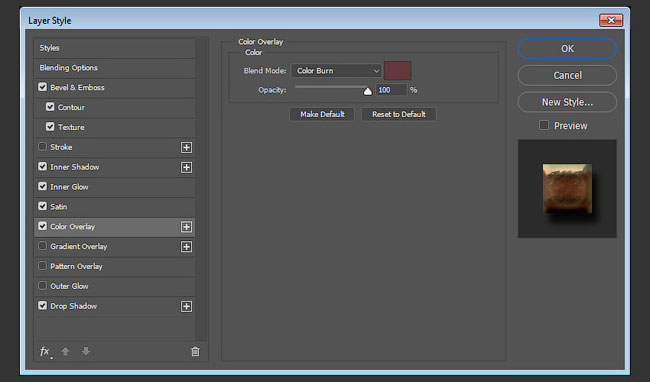Open the Blending Options section
650x382 pixels.
pyautogui.click(x=114, y=68)
